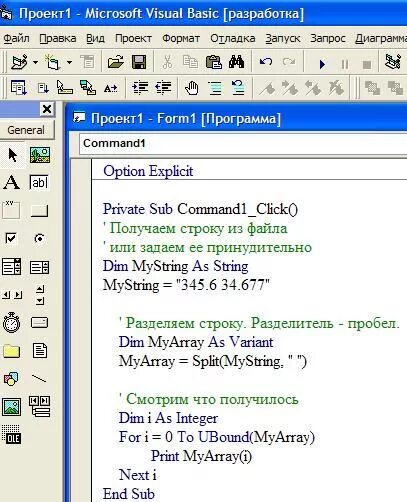Select the HScrollBar control tool
Screen dimensions: 407x502
12,295
